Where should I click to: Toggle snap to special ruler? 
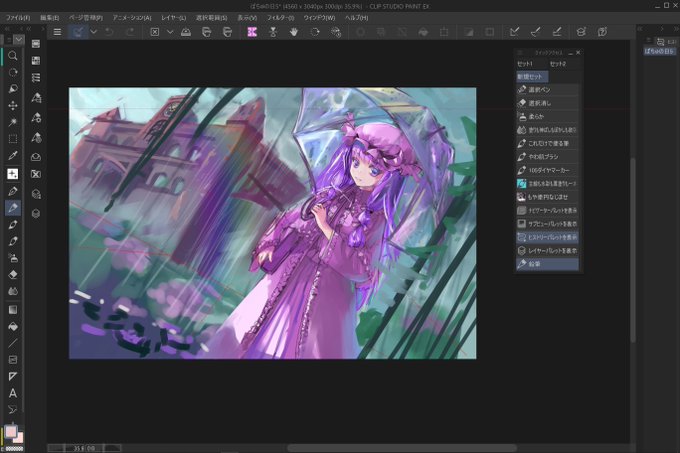pos(536,32)
